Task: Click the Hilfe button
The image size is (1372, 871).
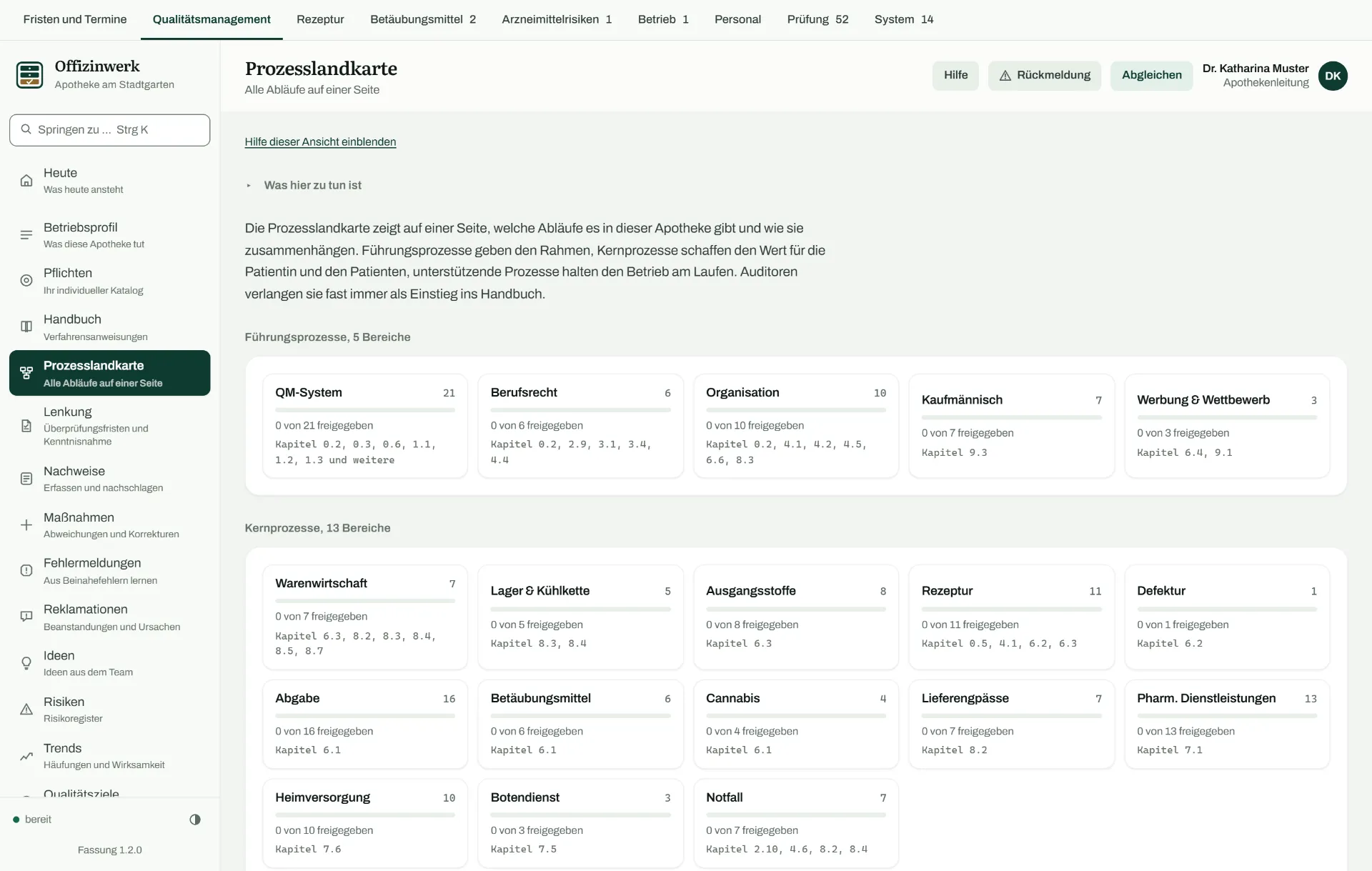Action: pos(955,76)
